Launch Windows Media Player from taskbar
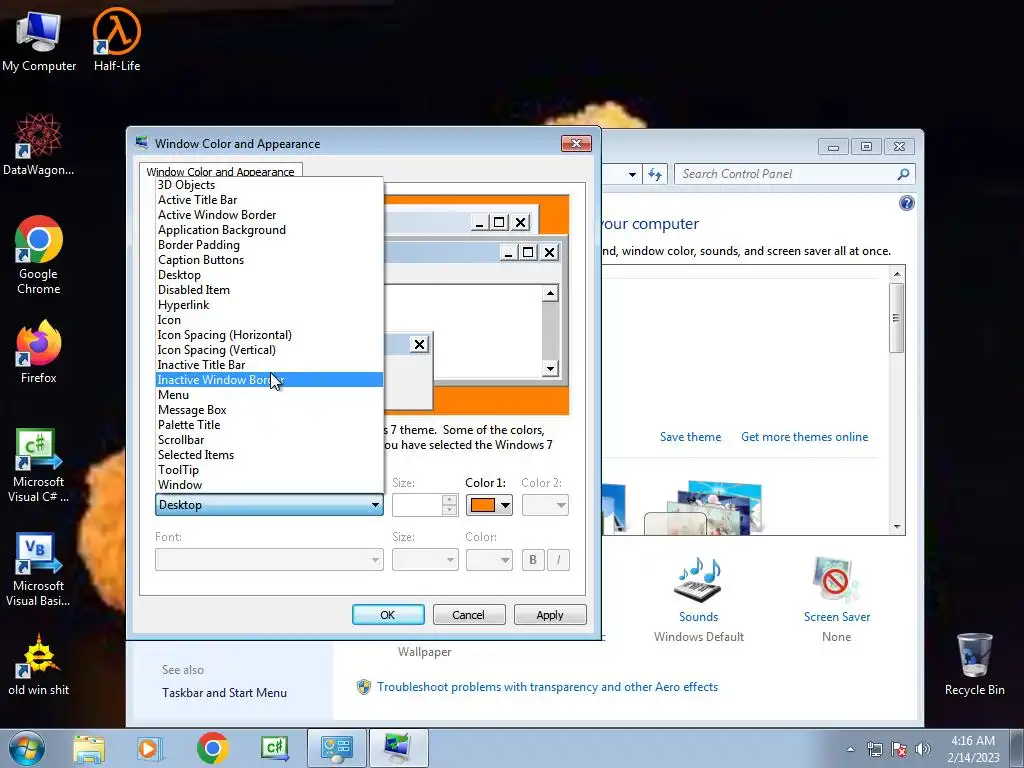Viewport: 1024px width, 768px height. pos(150,749)
